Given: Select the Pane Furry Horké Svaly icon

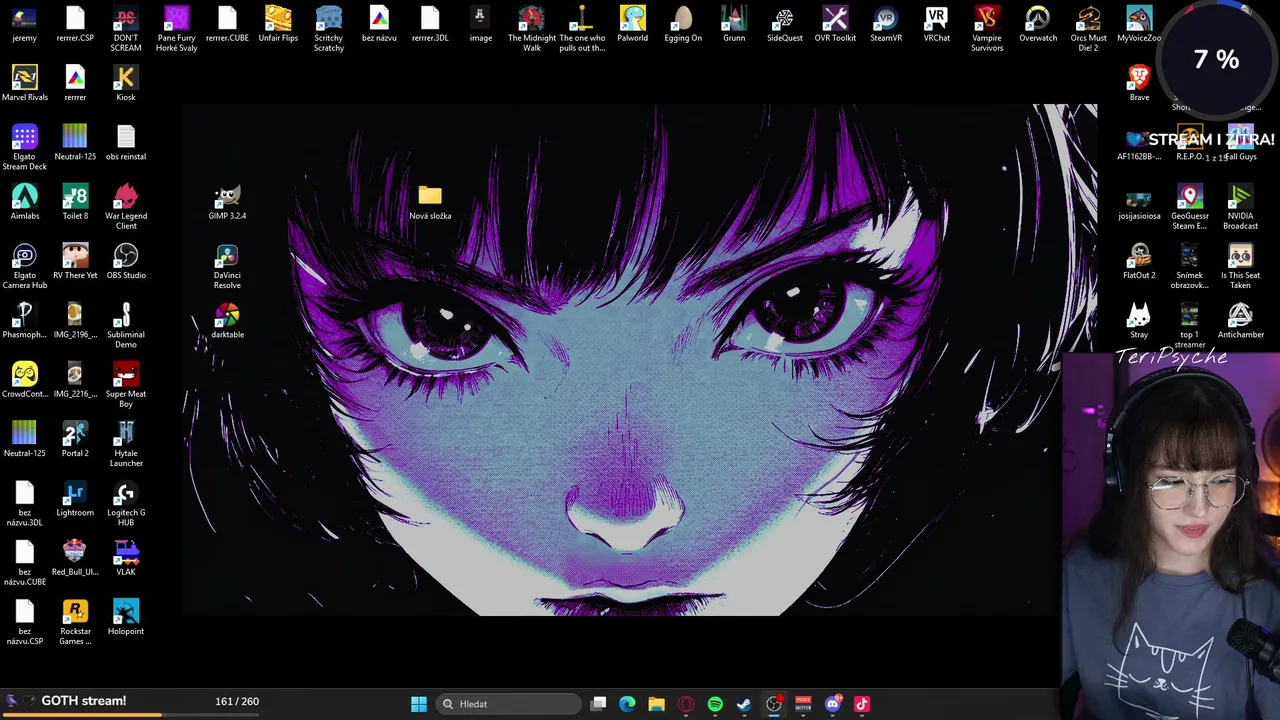Looking at the screenshot, I should 176,28.
